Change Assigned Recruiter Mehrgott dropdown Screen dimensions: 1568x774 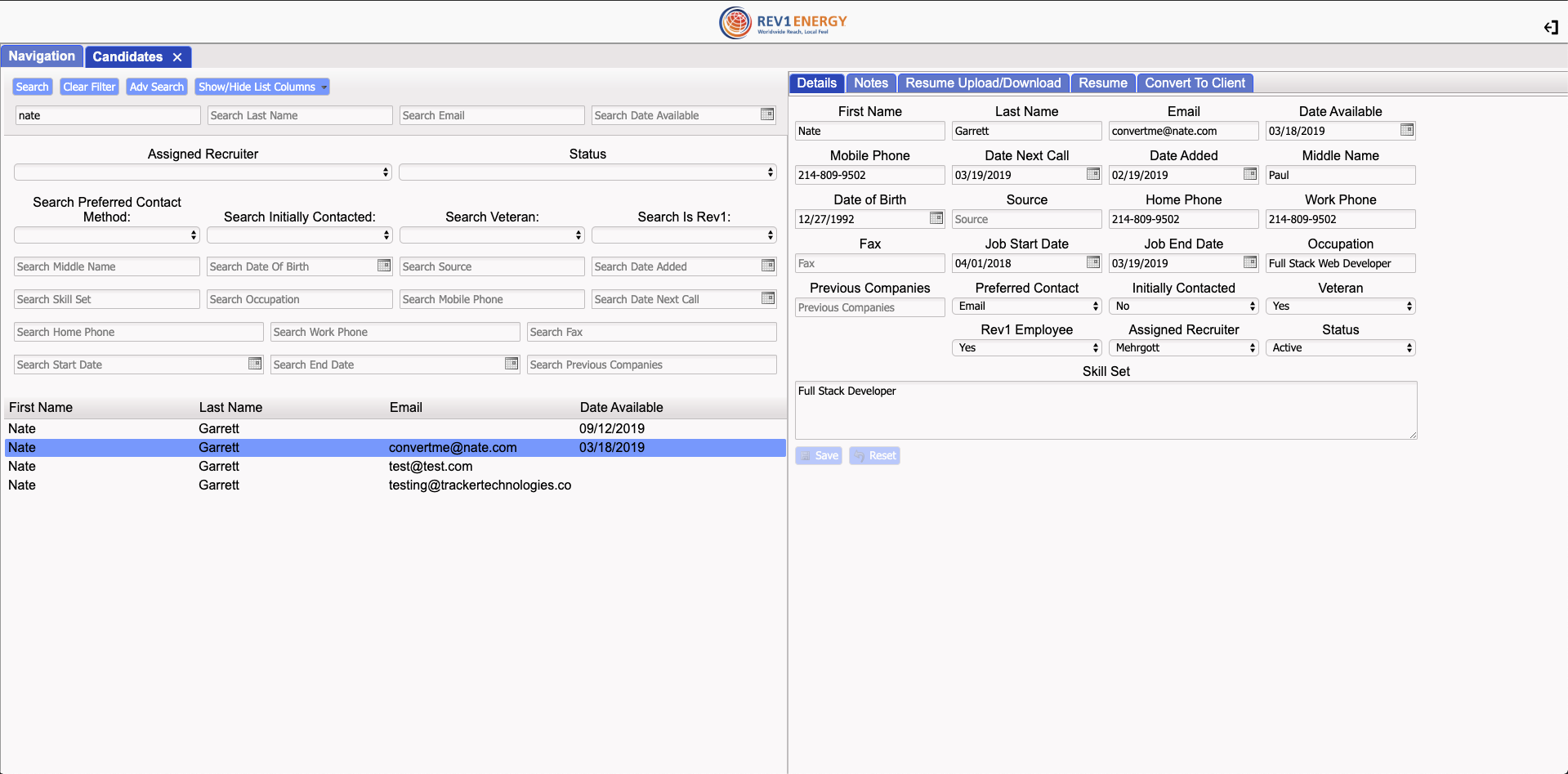[x=1184, y=348]
